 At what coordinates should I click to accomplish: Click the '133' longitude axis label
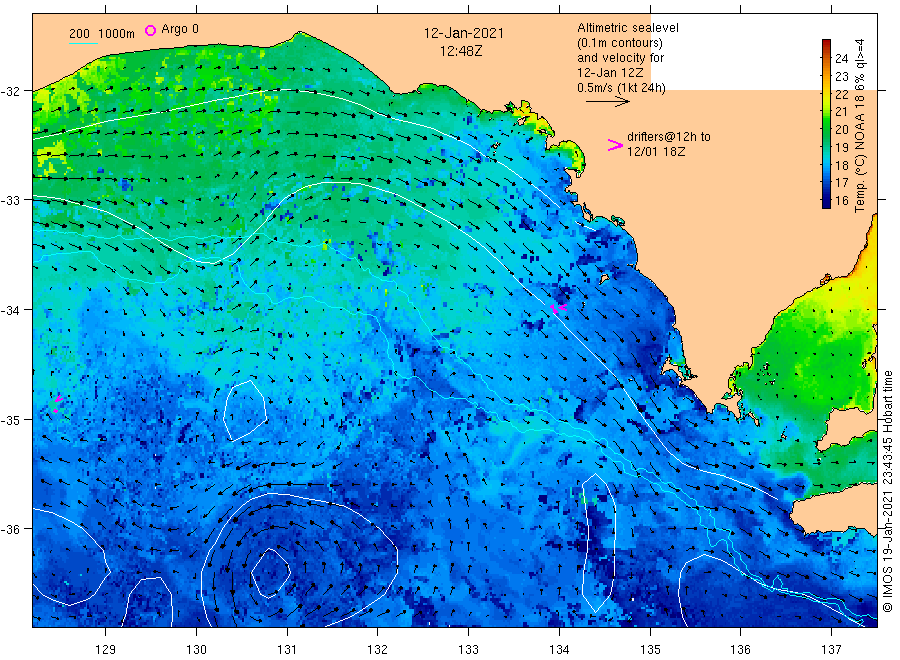(468, 649)
